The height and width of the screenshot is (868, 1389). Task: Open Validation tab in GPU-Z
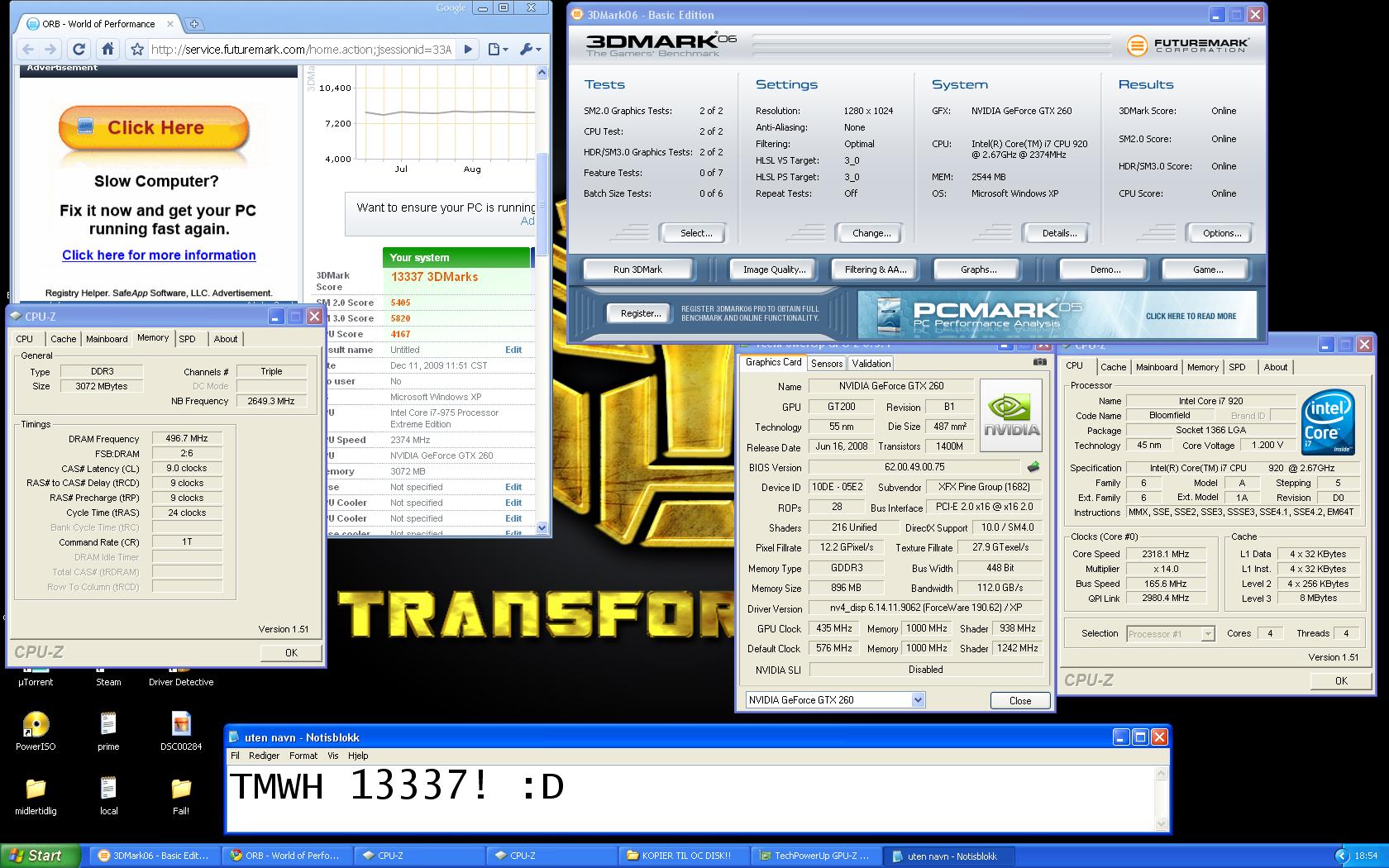click(x=871, y=364)
